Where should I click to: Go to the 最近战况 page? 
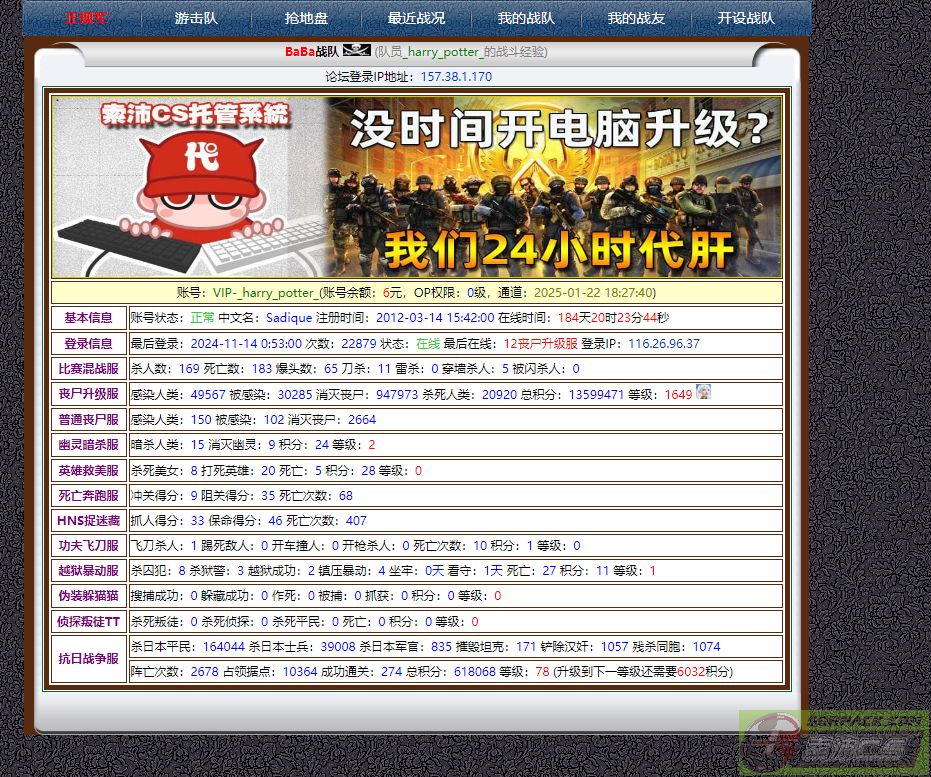pyautogui.click(x=416, y=18)
